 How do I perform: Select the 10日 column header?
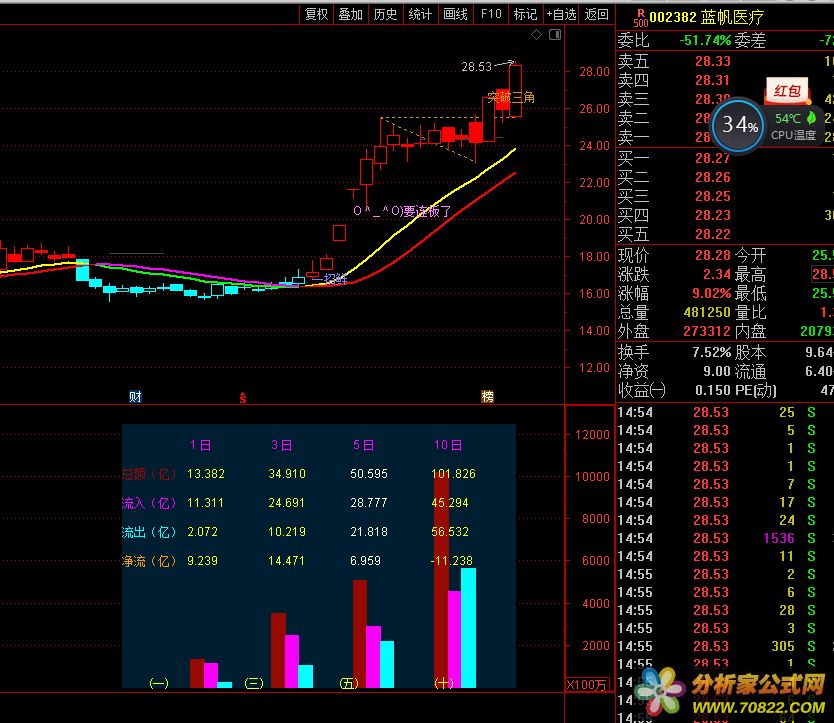[448, 445]
